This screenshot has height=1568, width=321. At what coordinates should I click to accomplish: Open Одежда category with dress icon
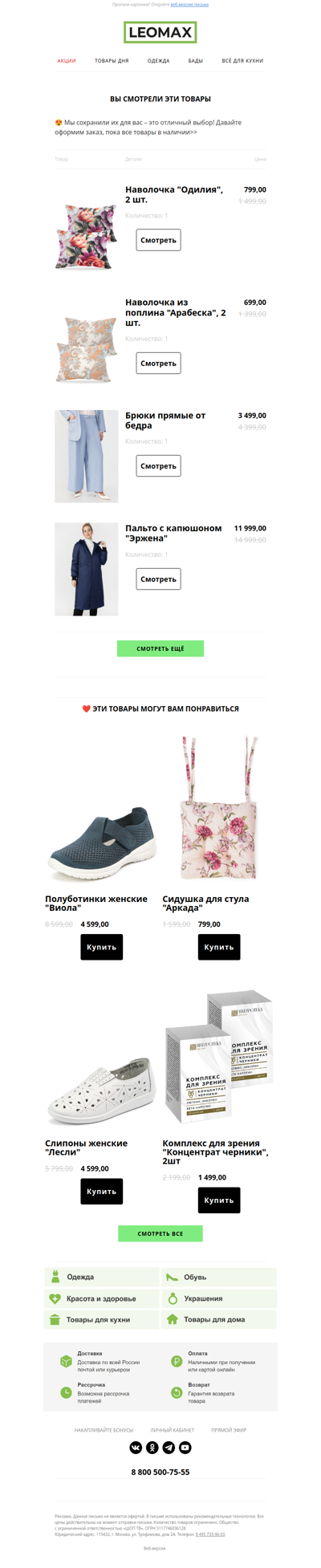point(102,1276)
